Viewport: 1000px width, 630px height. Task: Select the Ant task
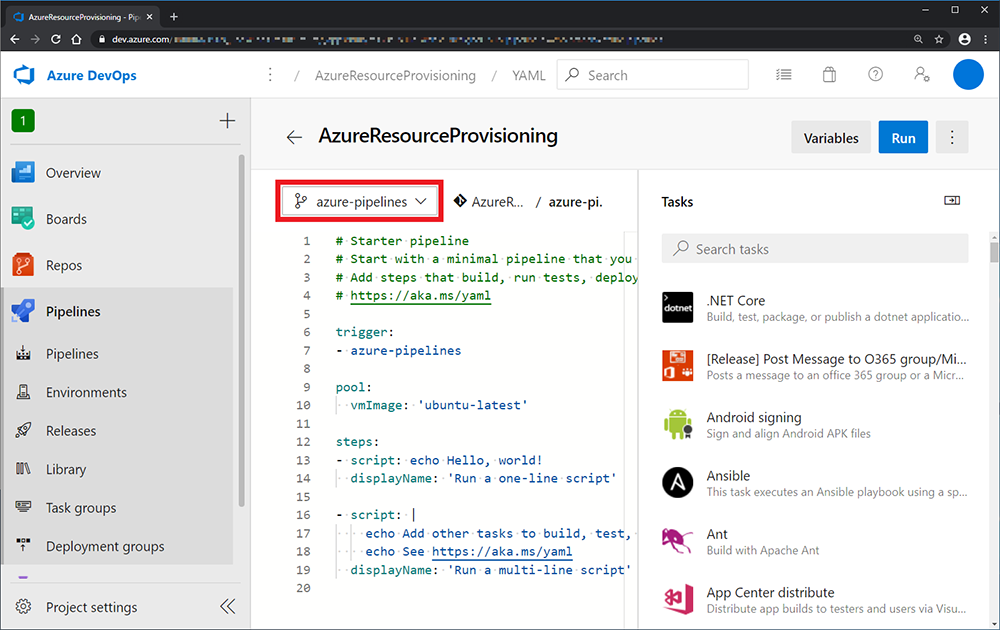coord(815,541)
